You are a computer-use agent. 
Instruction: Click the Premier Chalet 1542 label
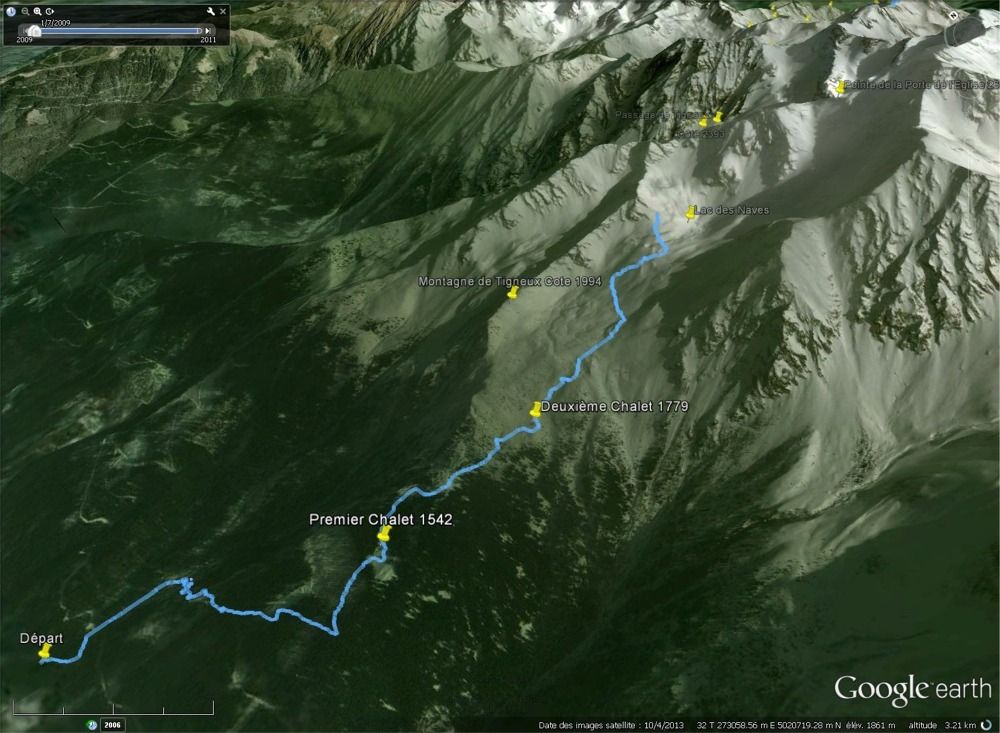click(381, 519)
